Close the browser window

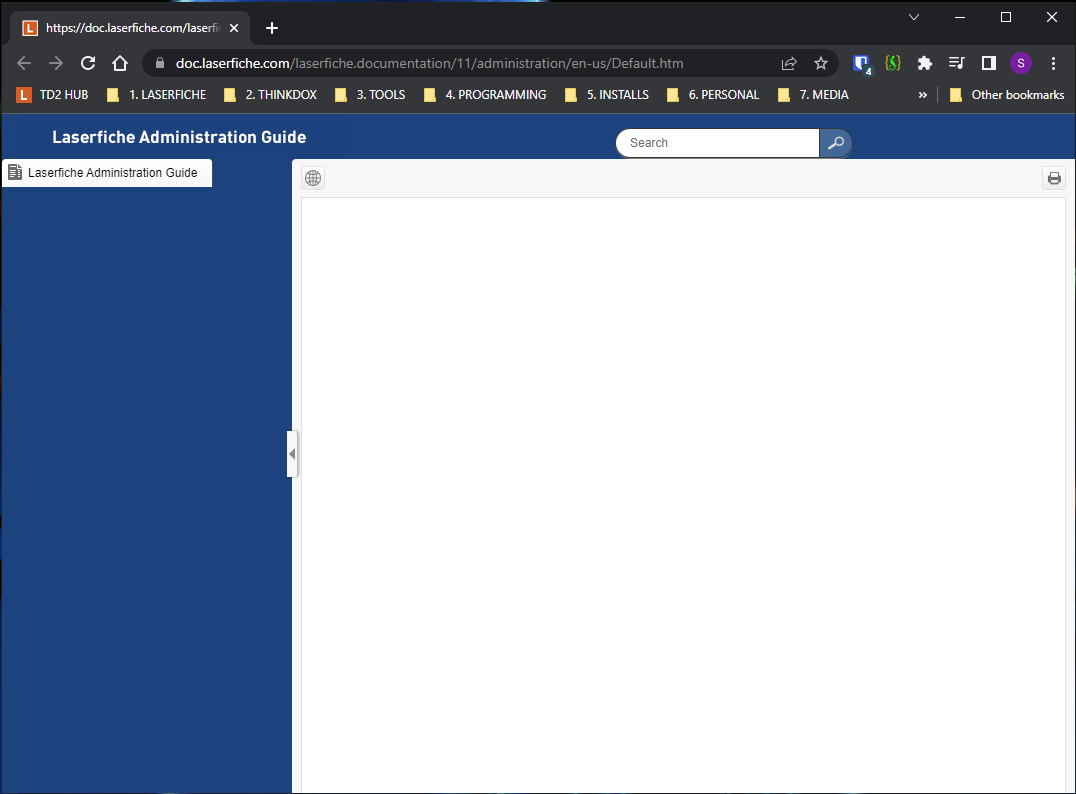1051,17
